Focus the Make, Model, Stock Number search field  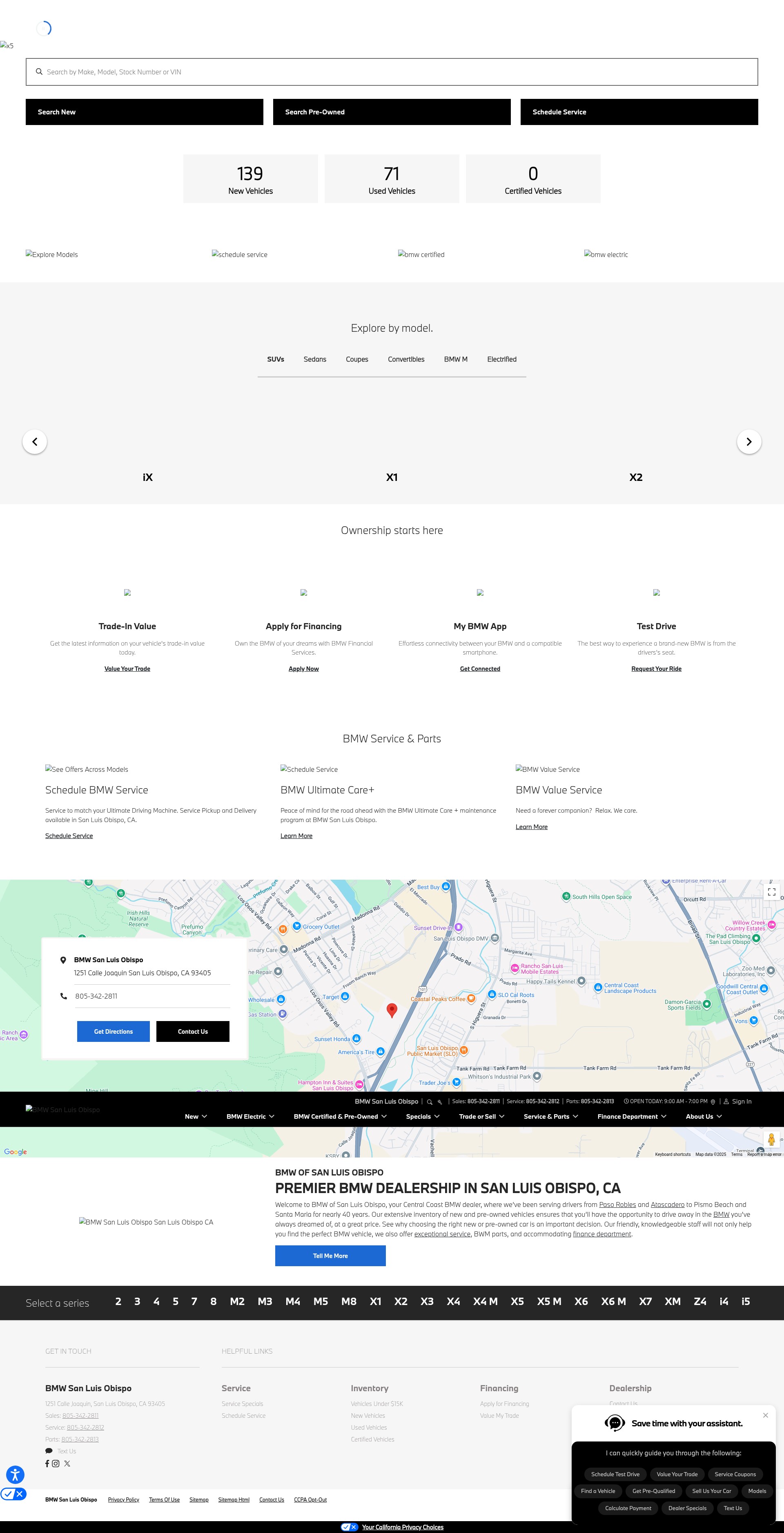coord(392,72)
